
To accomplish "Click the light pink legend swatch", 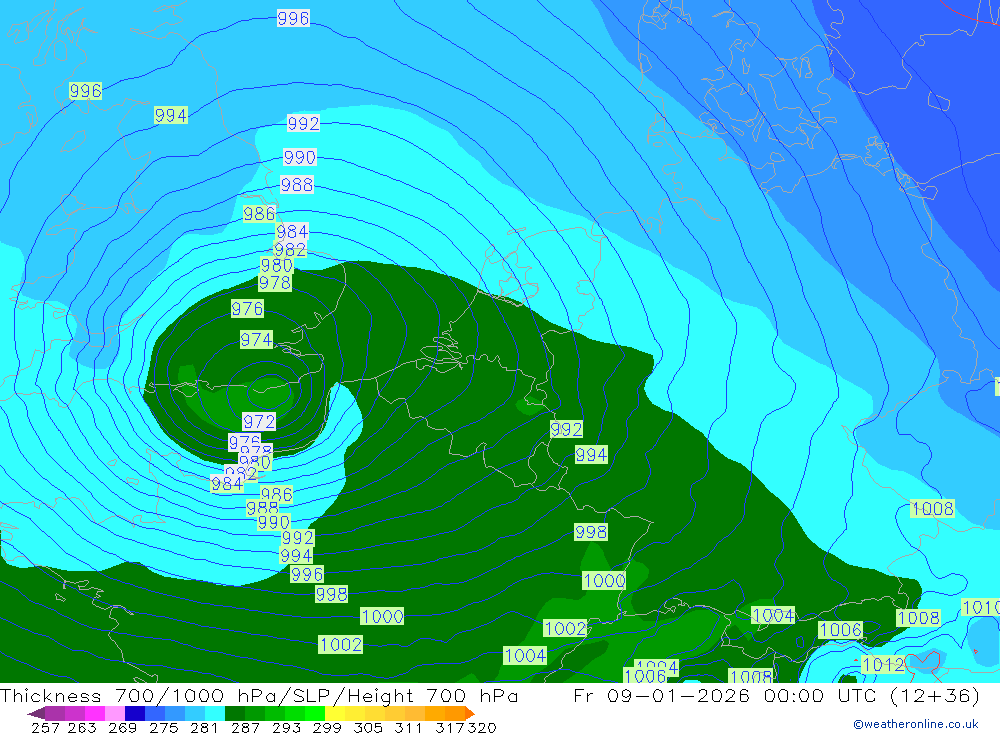I will point(115,713).
